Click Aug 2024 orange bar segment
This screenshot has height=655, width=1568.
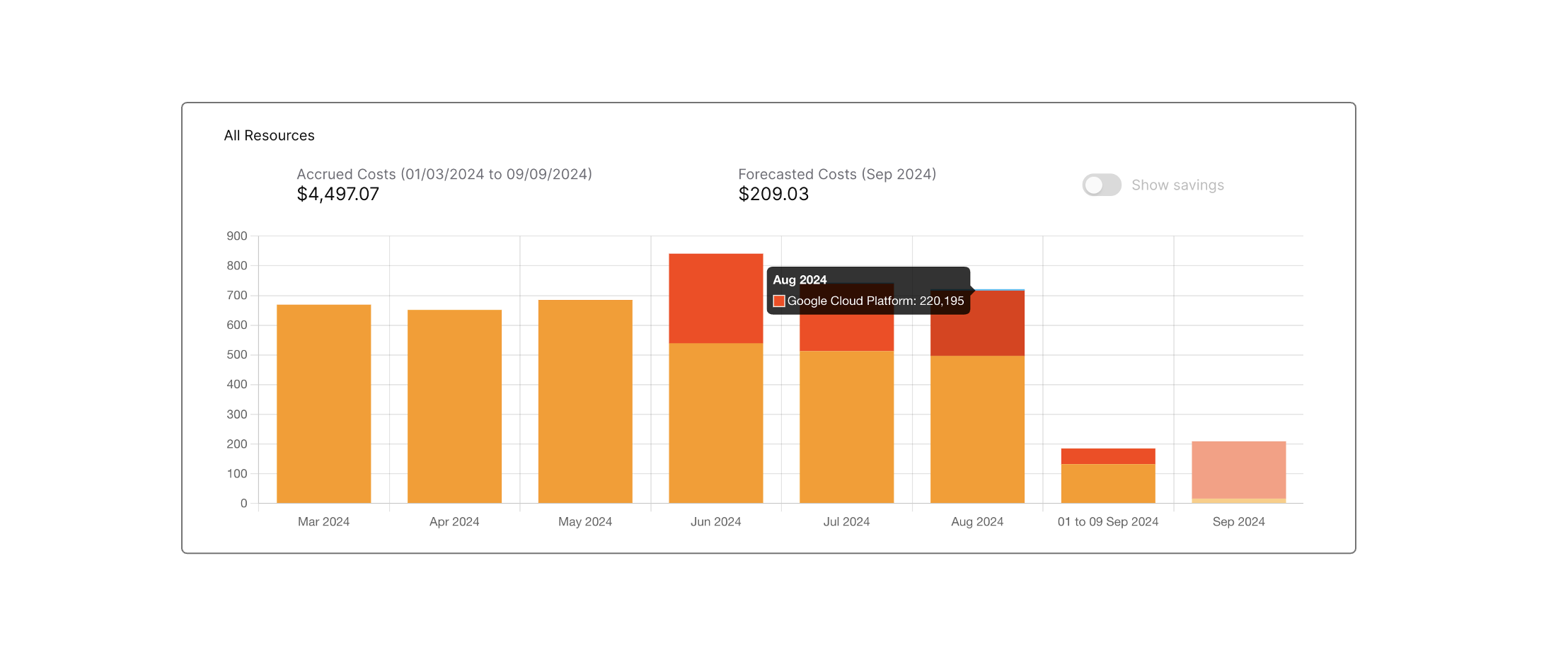(x=977, y=429)
